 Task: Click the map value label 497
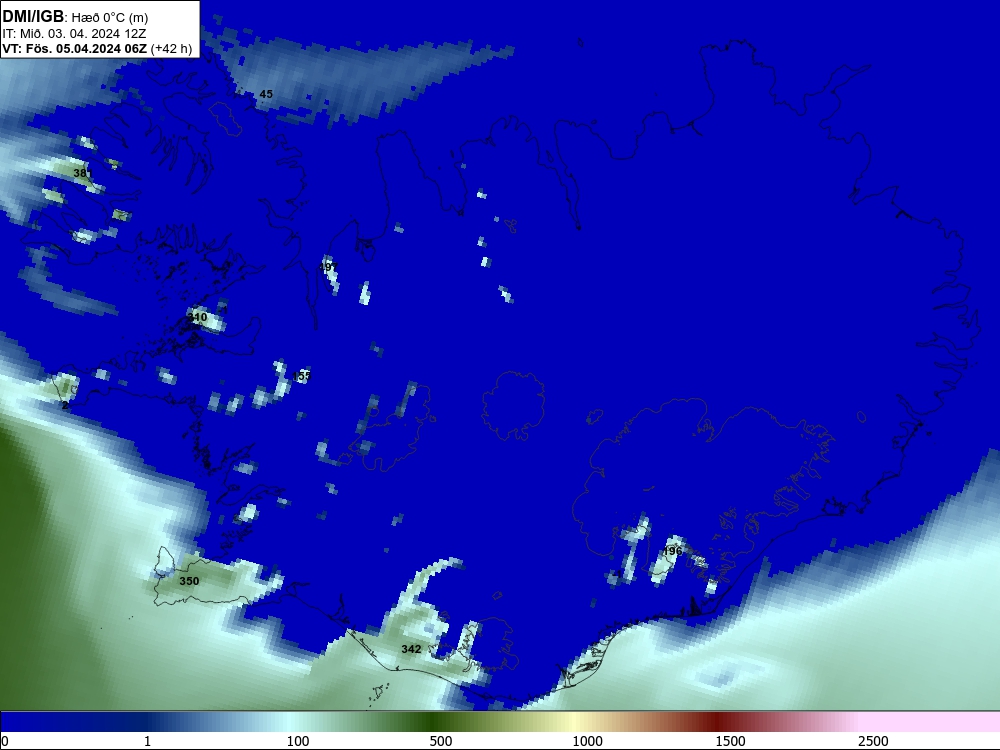[328, 267]
